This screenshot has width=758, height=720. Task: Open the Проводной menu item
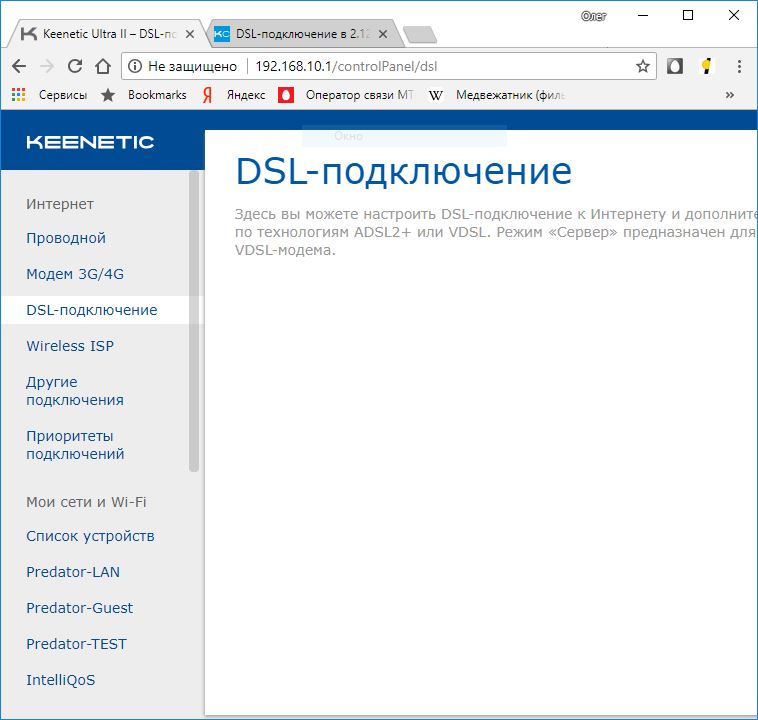(x=66, y=238)
